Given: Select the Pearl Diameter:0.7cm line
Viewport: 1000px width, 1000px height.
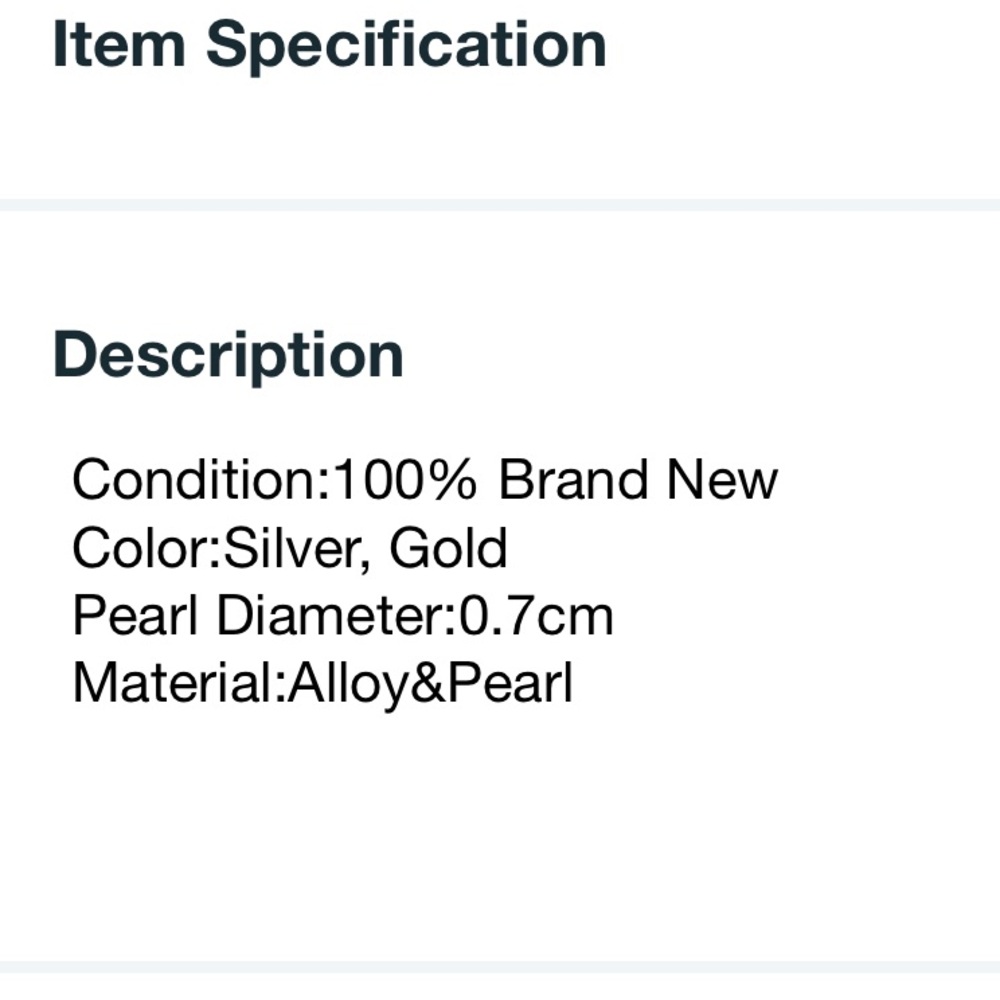Looking at the screenshot, I should pyautogui.click(x=343, y=616).
